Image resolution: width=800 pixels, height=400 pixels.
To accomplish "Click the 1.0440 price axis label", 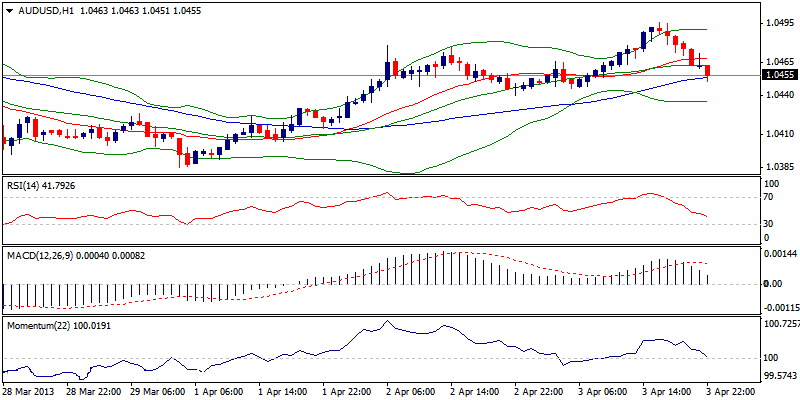I will point(778,95).
